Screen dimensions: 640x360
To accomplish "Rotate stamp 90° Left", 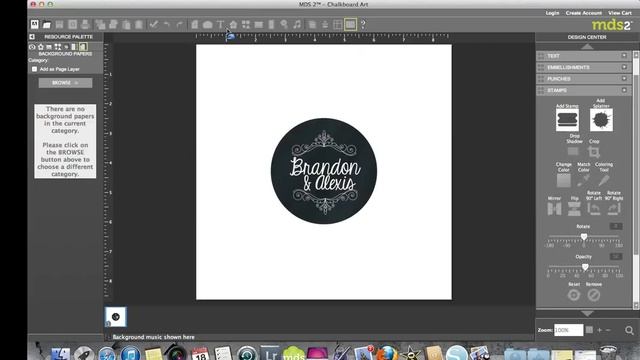I will pyautogui.click(x=593, y=209).
